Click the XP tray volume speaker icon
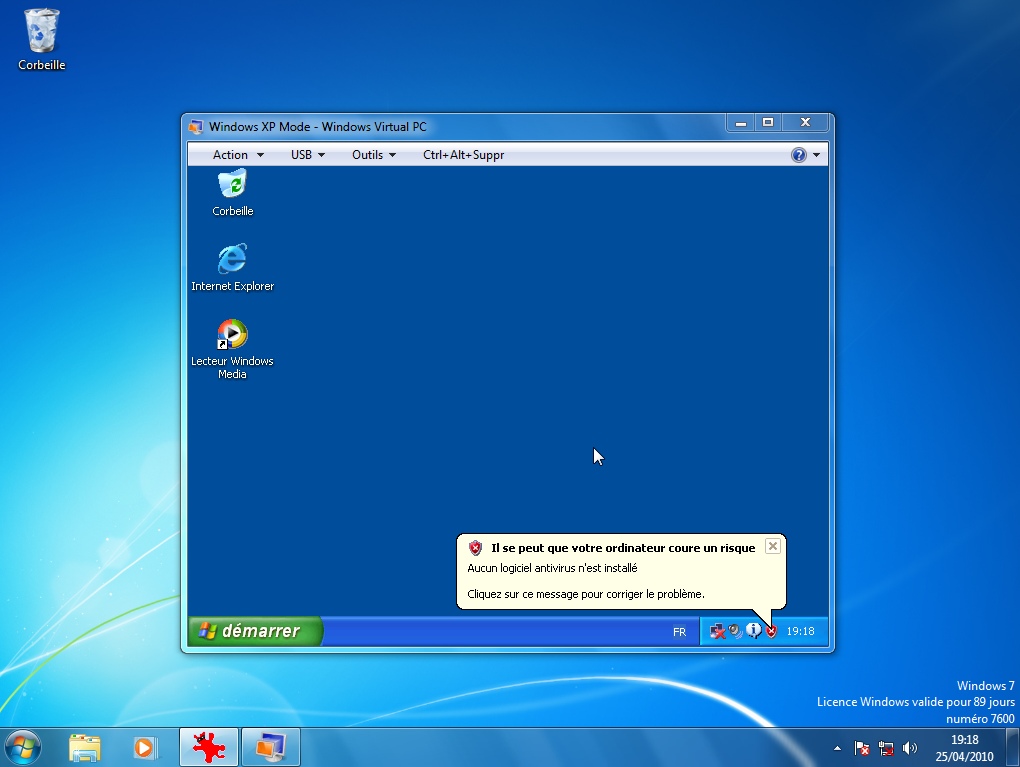 pyautogui.click(x=735, y=630)
